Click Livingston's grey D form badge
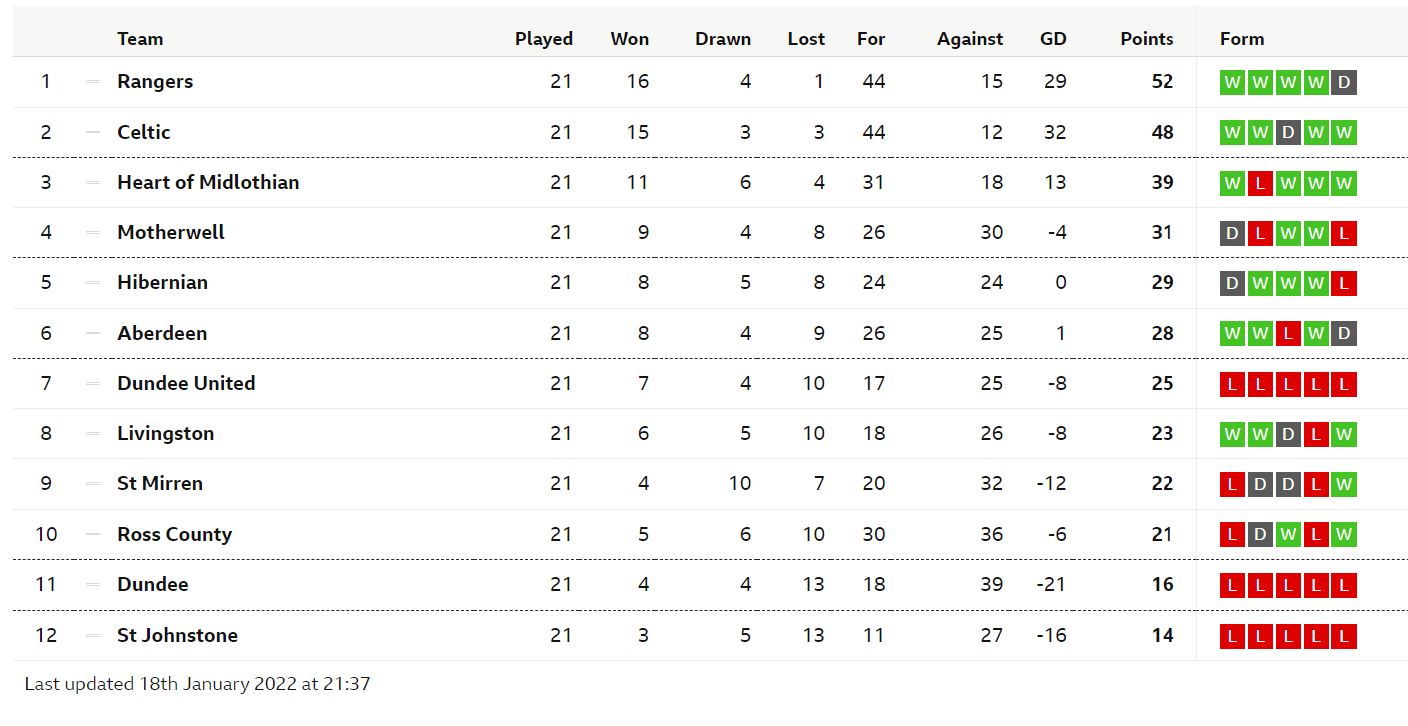Image resolution: width=1408 pixels, height=726 pixels. pyautogui.click(x=1288, y=434)
